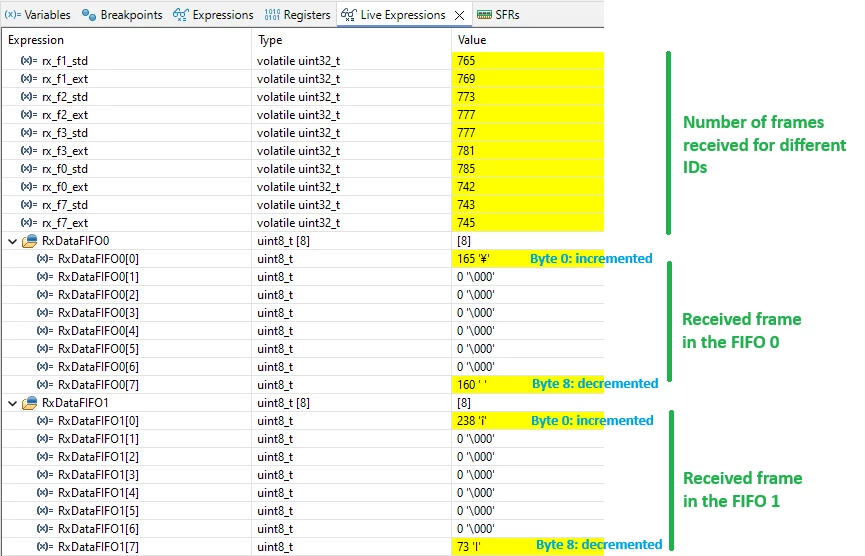Click the Live Expressions glasses icon
This screenshot has height=556, width=865.
(x=349, y=15)
